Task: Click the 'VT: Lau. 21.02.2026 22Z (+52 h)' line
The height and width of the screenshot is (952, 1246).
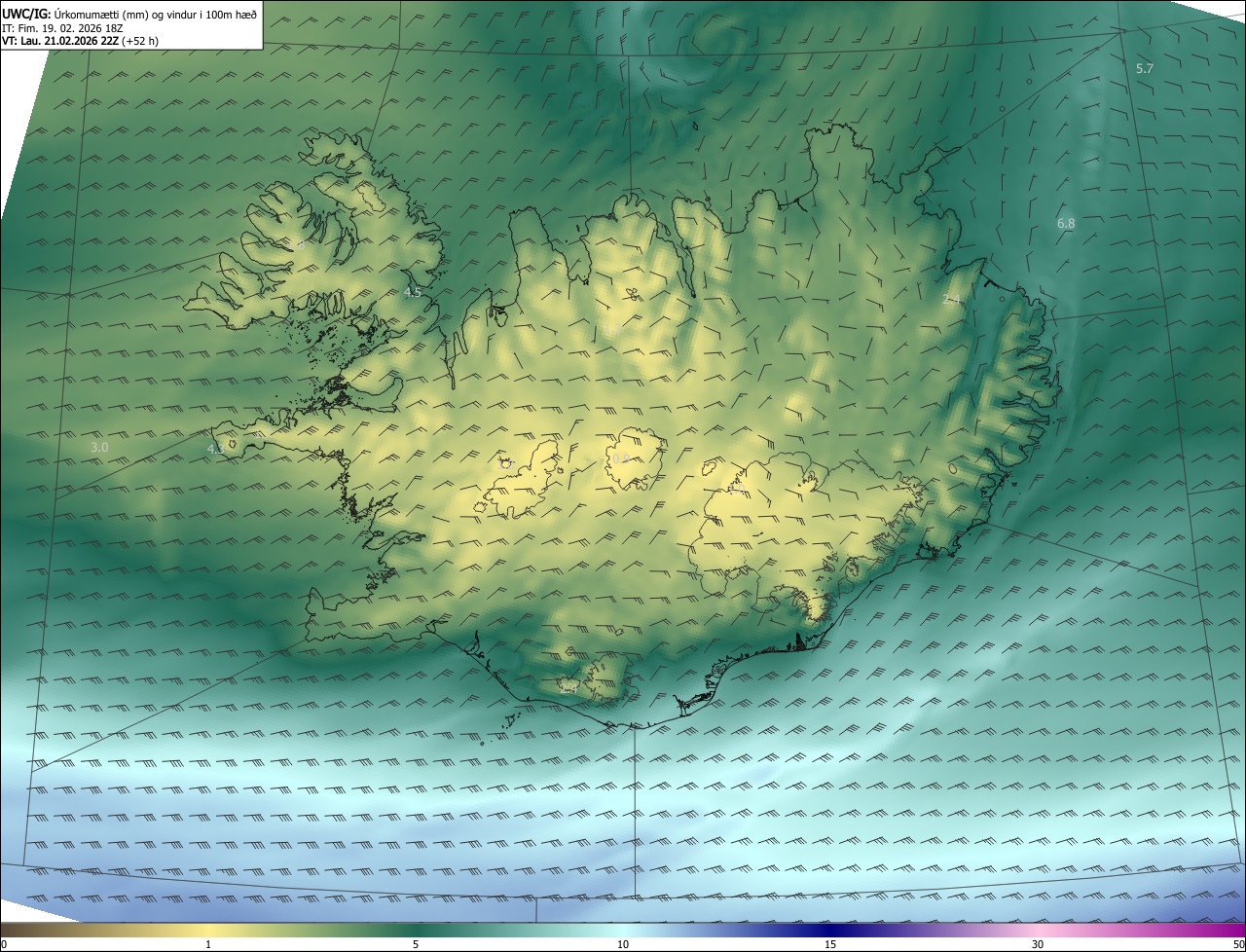Action: [x=81, y=41]
